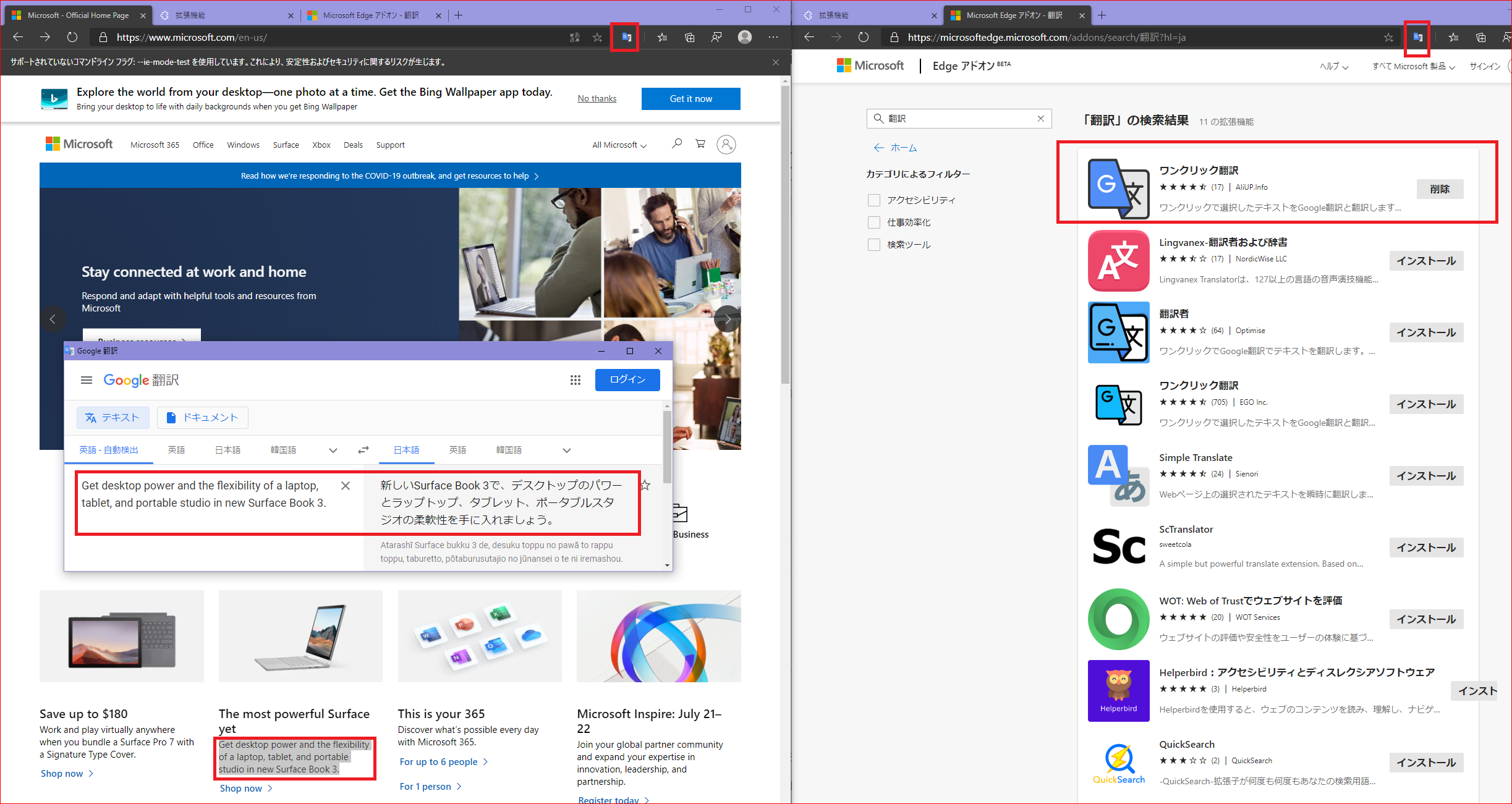This screenshot has height=804, width=1512.
Task: Click the ホーム back link on add-ons page
Action: click(895, 148)
